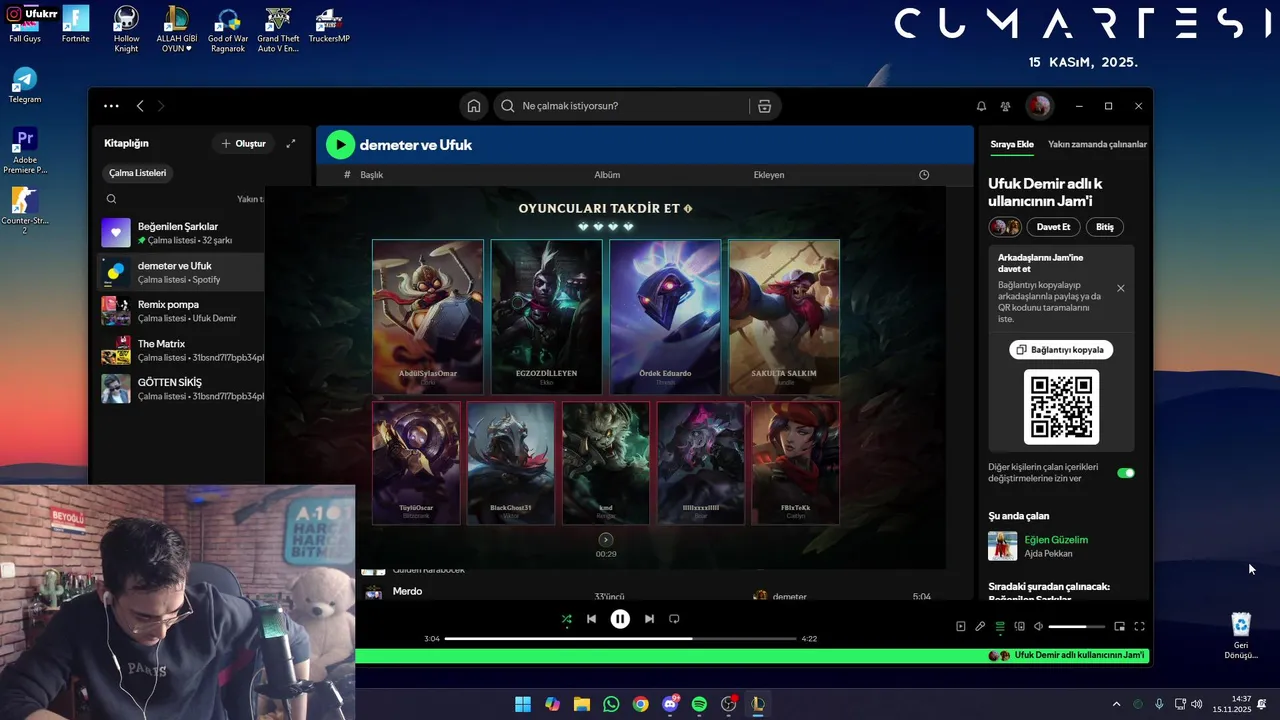Open The Matrix playlist
Screen dimensions: 1280x720
(x=180, y=350)
